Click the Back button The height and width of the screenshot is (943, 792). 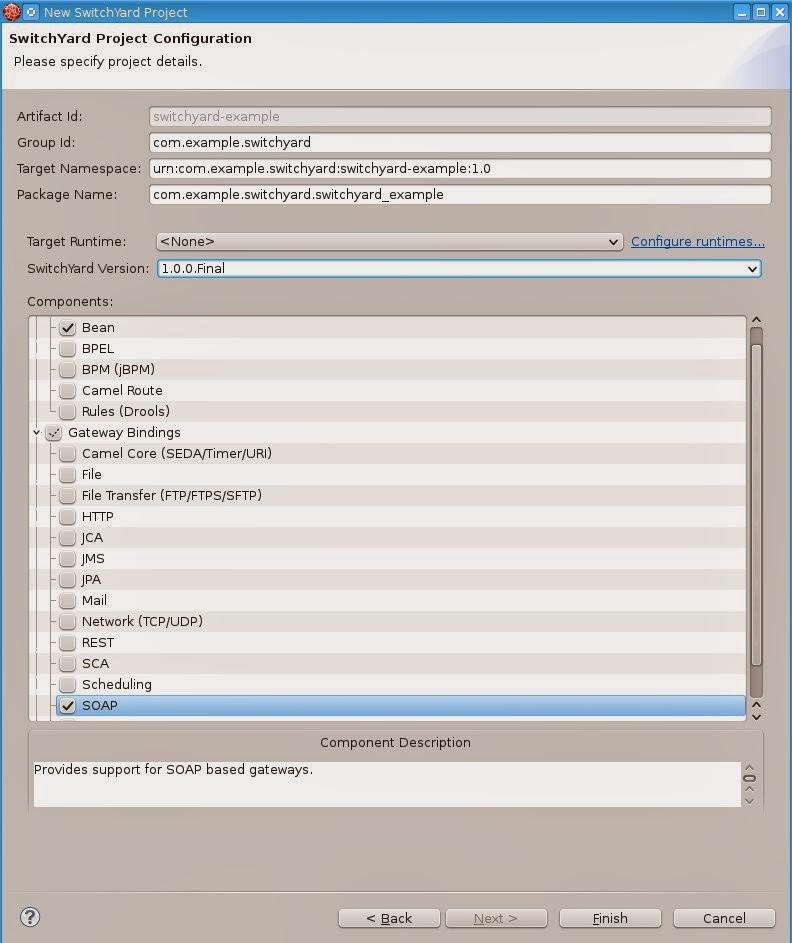click(389, 918)
